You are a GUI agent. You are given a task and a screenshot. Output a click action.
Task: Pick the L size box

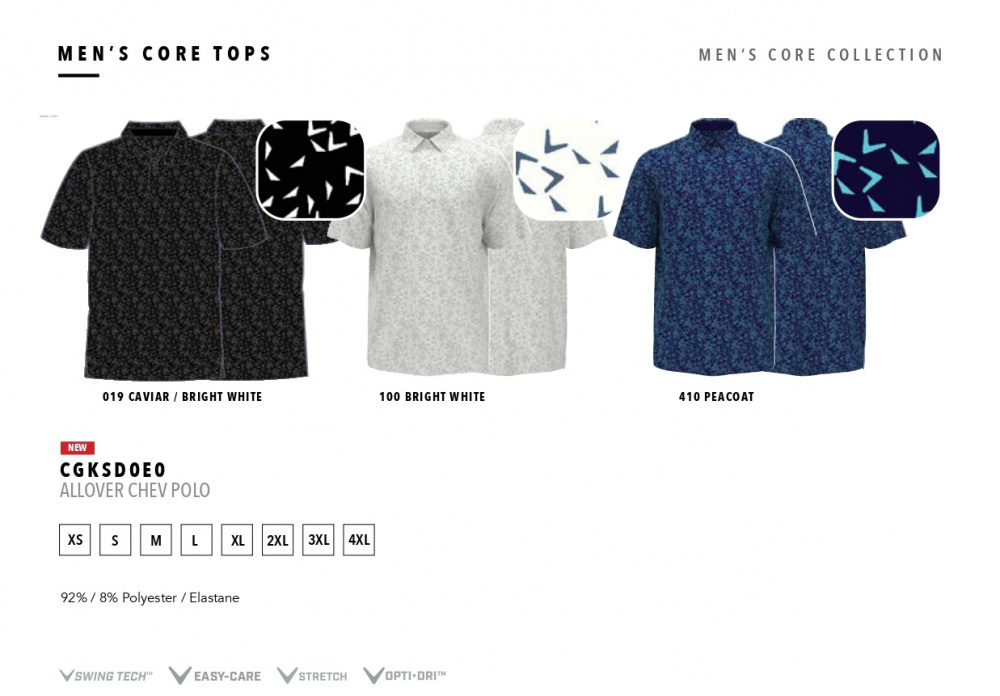[196, 540]
